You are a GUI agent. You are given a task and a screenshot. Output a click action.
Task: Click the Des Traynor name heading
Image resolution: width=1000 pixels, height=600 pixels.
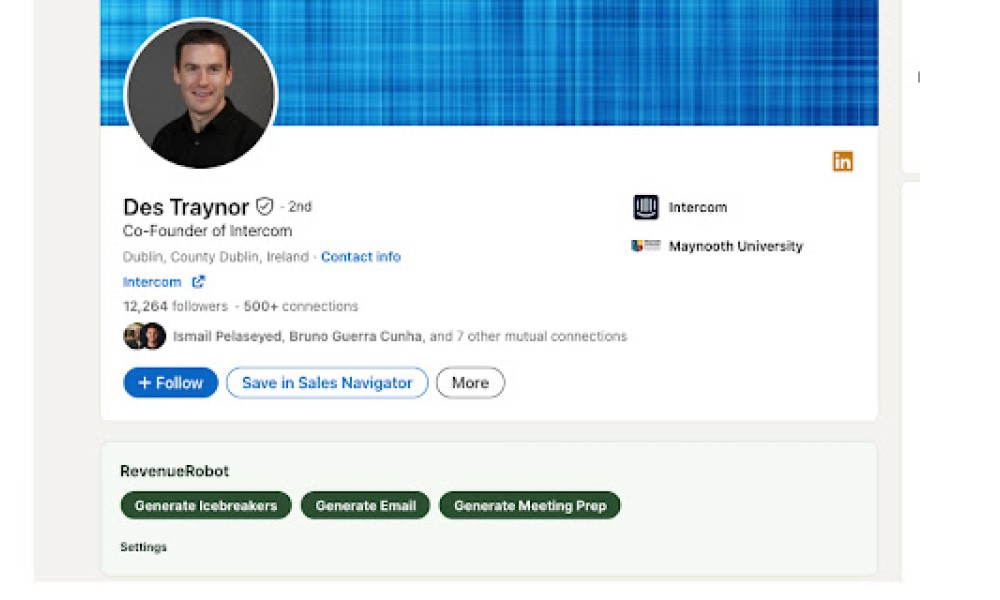186,207
